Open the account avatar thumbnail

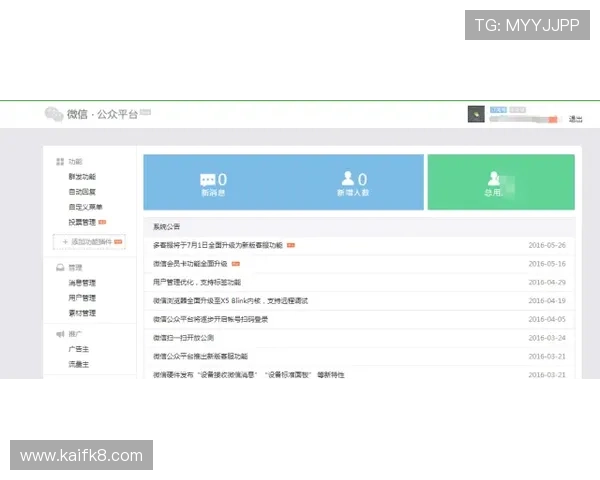[x=476, y=114]
